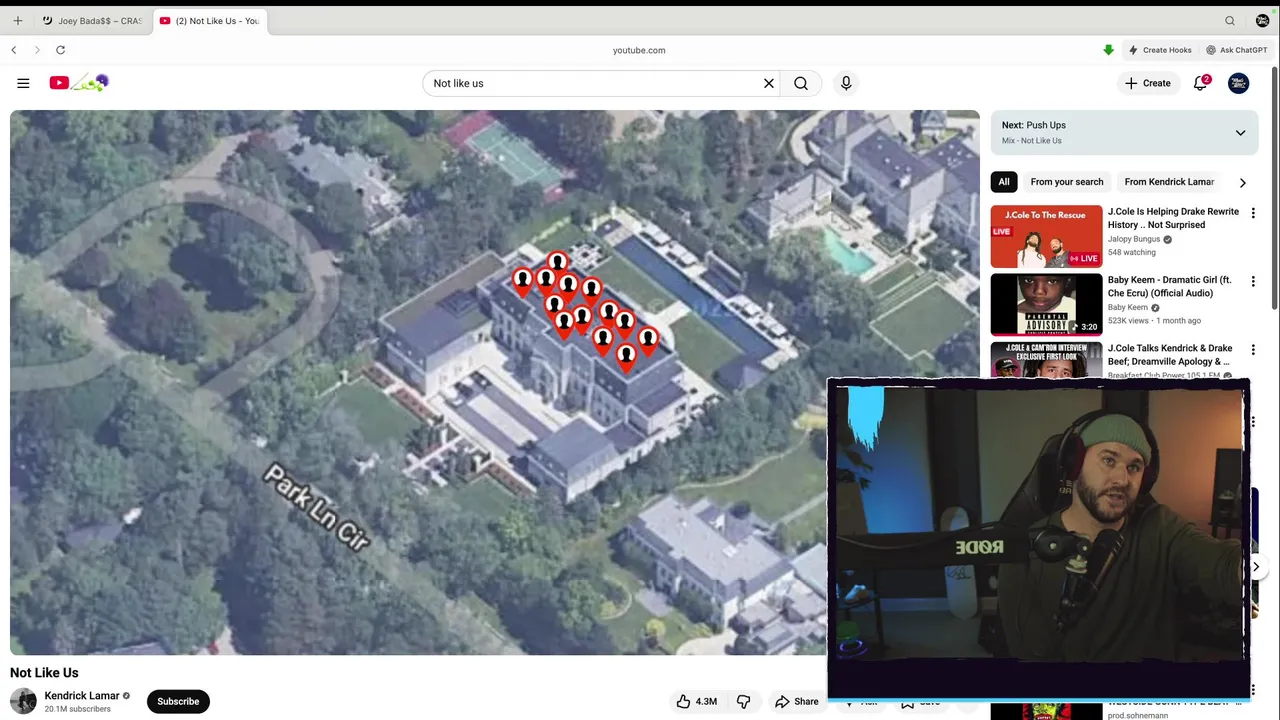
Task: Open the YouTube hamburger guide menu
Action: click(x=23, y=83)
